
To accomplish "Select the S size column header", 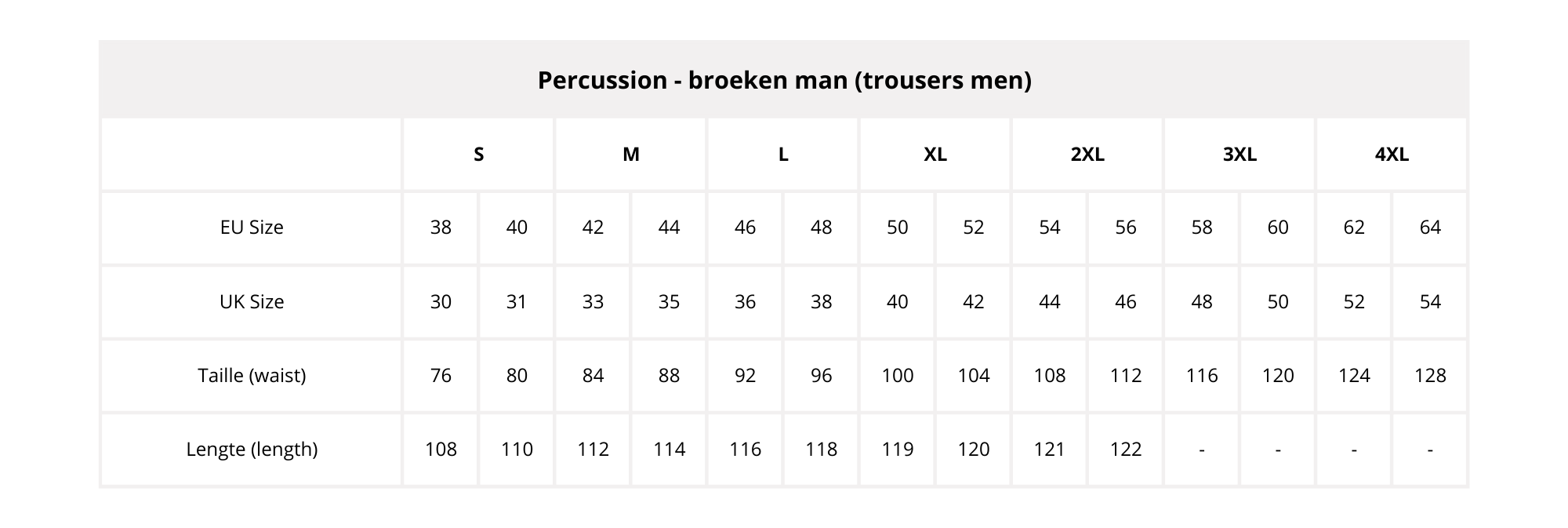I will [478, 154].
